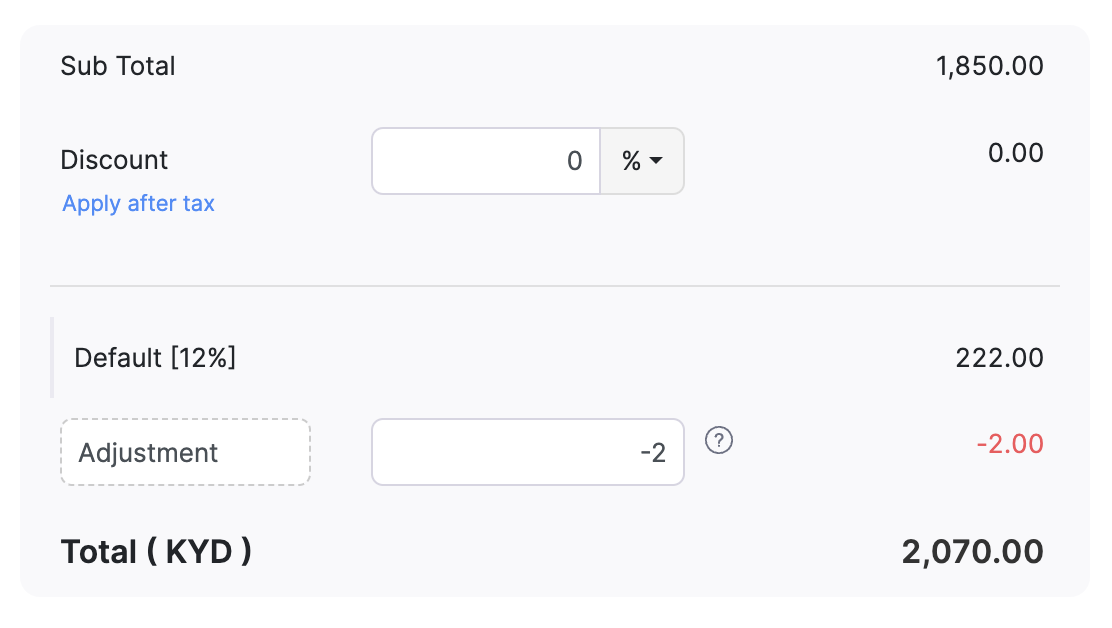
Task: Click the 222.00 tax amount
Action: click(x=1000, y=357)
